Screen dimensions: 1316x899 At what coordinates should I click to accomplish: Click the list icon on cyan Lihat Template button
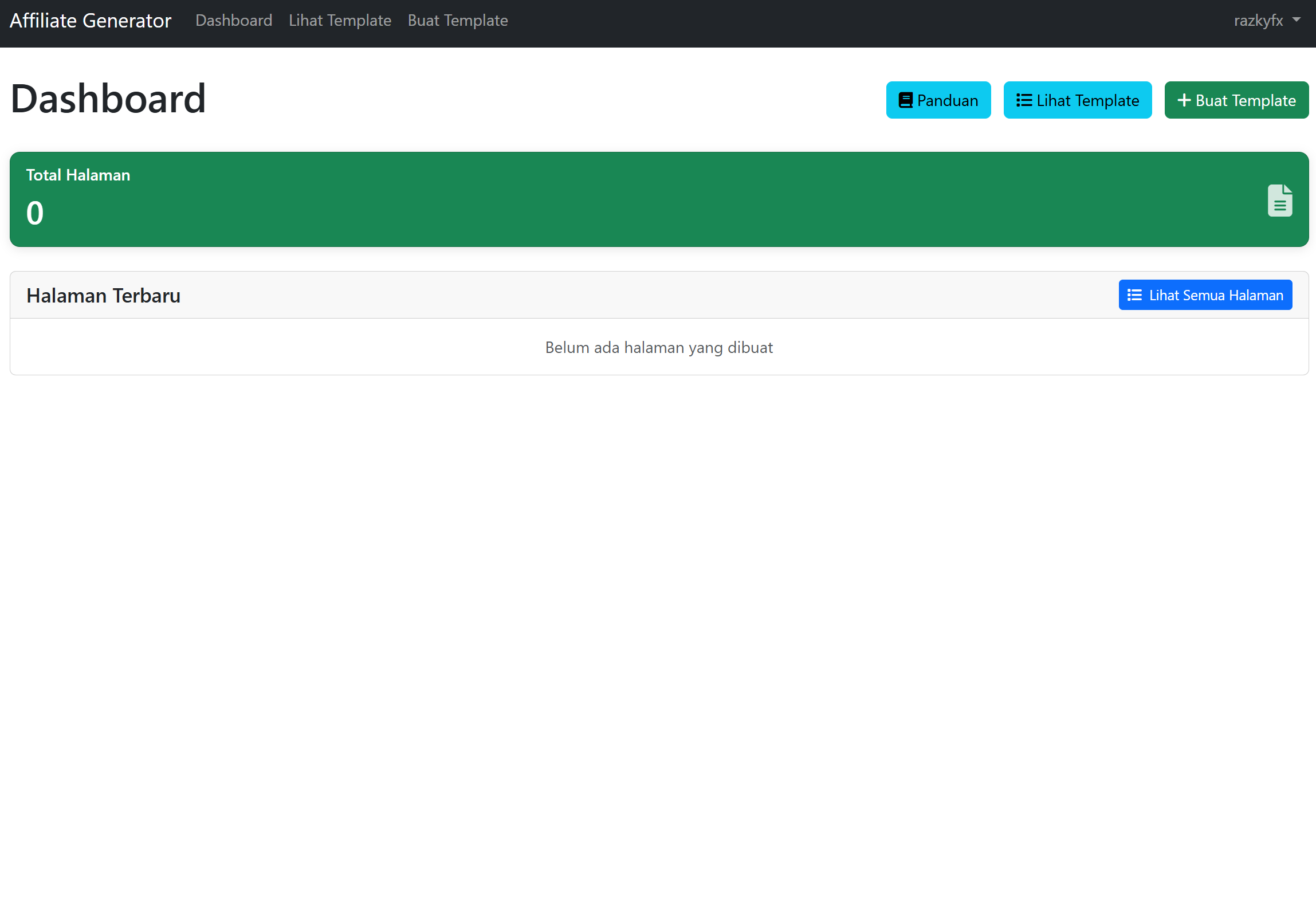click(x=1024, y=100)
